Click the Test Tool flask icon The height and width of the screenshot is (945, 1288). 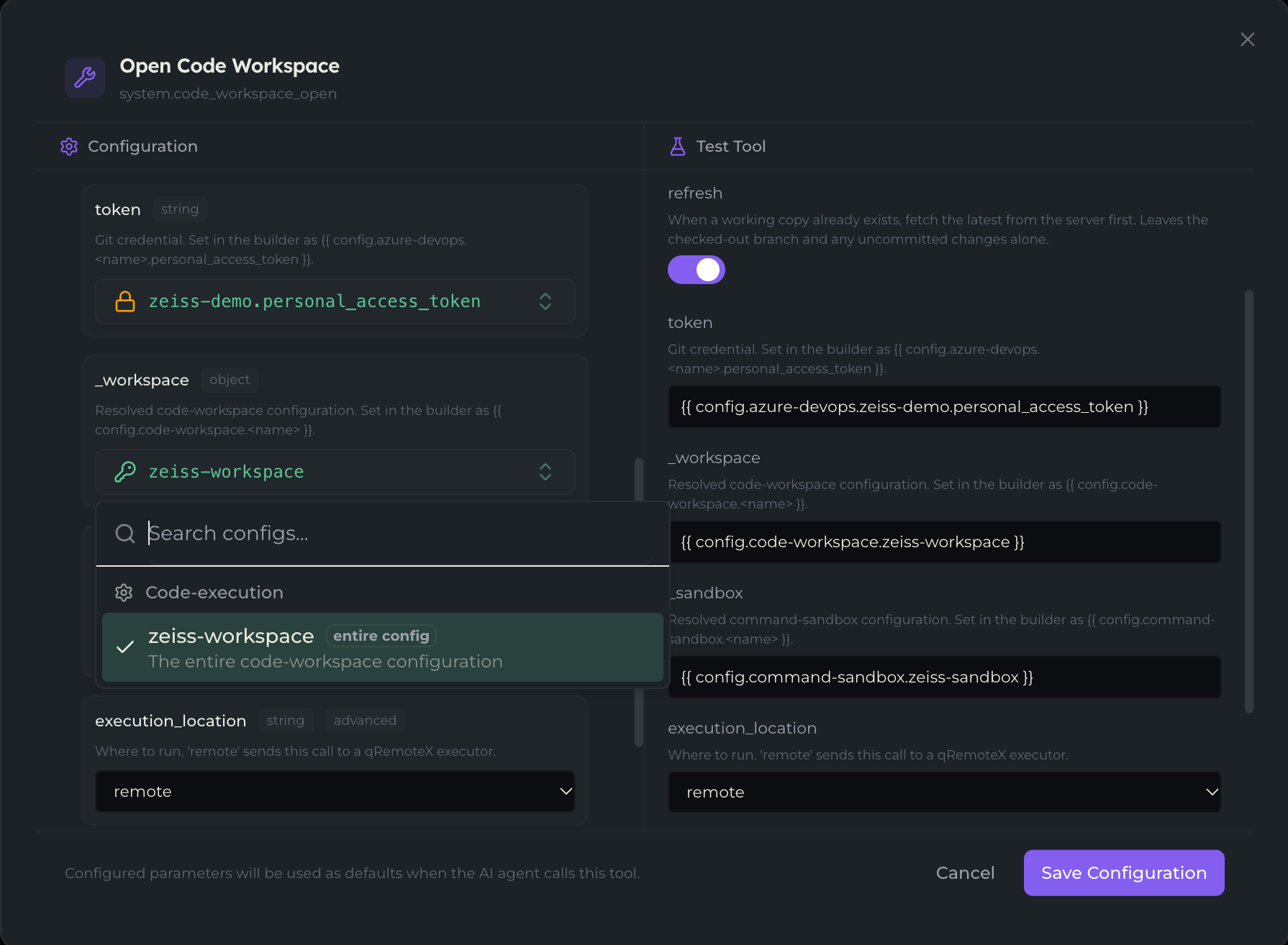coord(678,147)
